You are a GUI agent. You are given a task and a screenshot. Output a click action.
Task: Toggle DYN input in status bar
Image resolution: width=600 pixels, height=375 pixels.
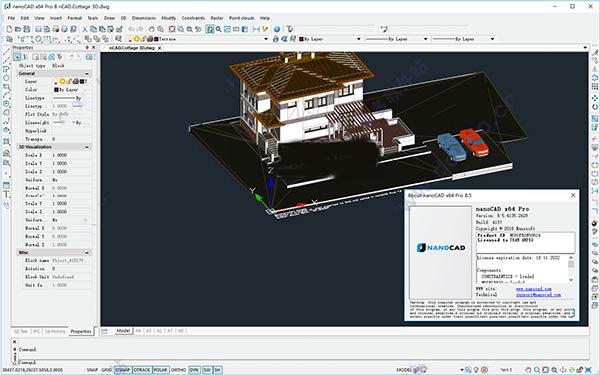click(194, 370)
